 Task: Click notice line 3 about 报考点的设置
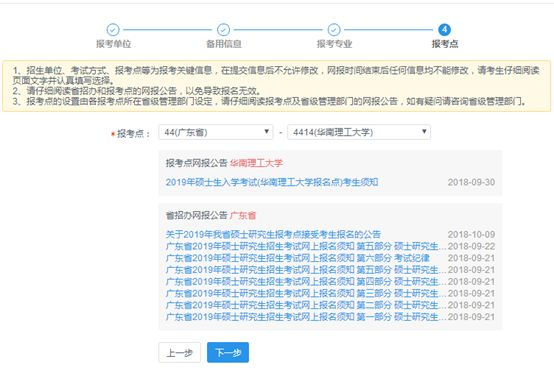coord(269,102)
